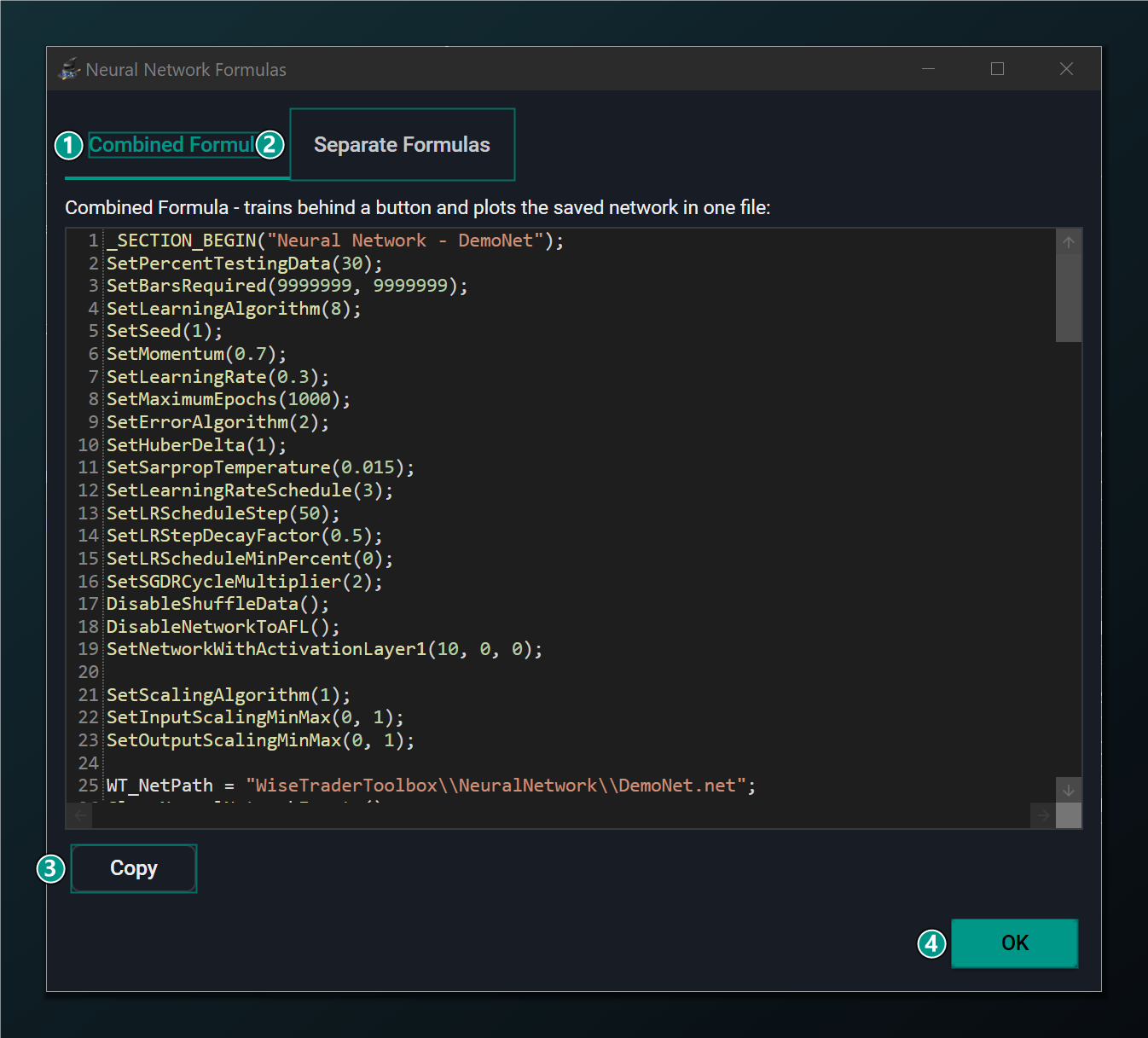1148x1038 pixels.
Task: Close the Neural Network Formulas dialog
Action: coord(1066,69)
